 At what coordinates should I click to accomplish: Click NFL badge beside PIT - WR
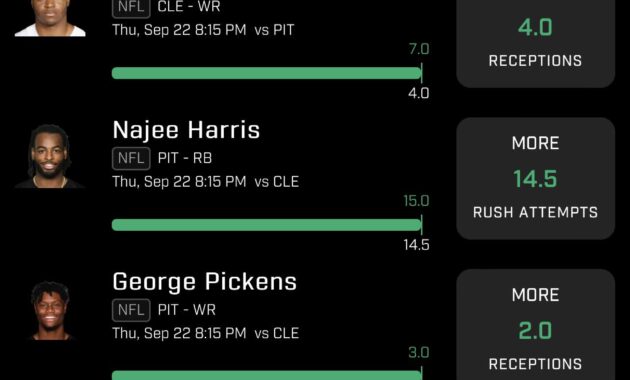pos(131,310)
